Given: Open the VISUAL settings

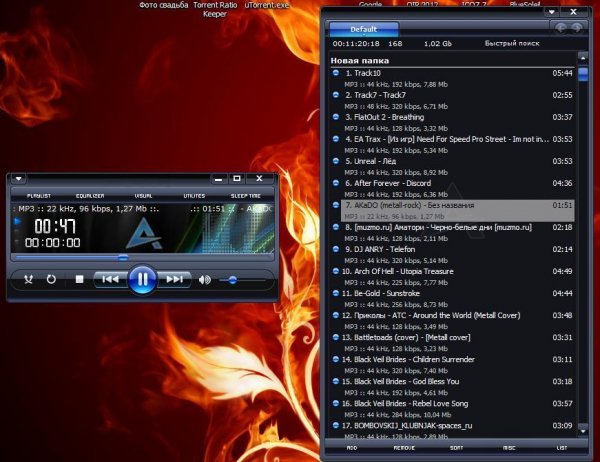Looking at the screenshot, I should tap(143, 196).
